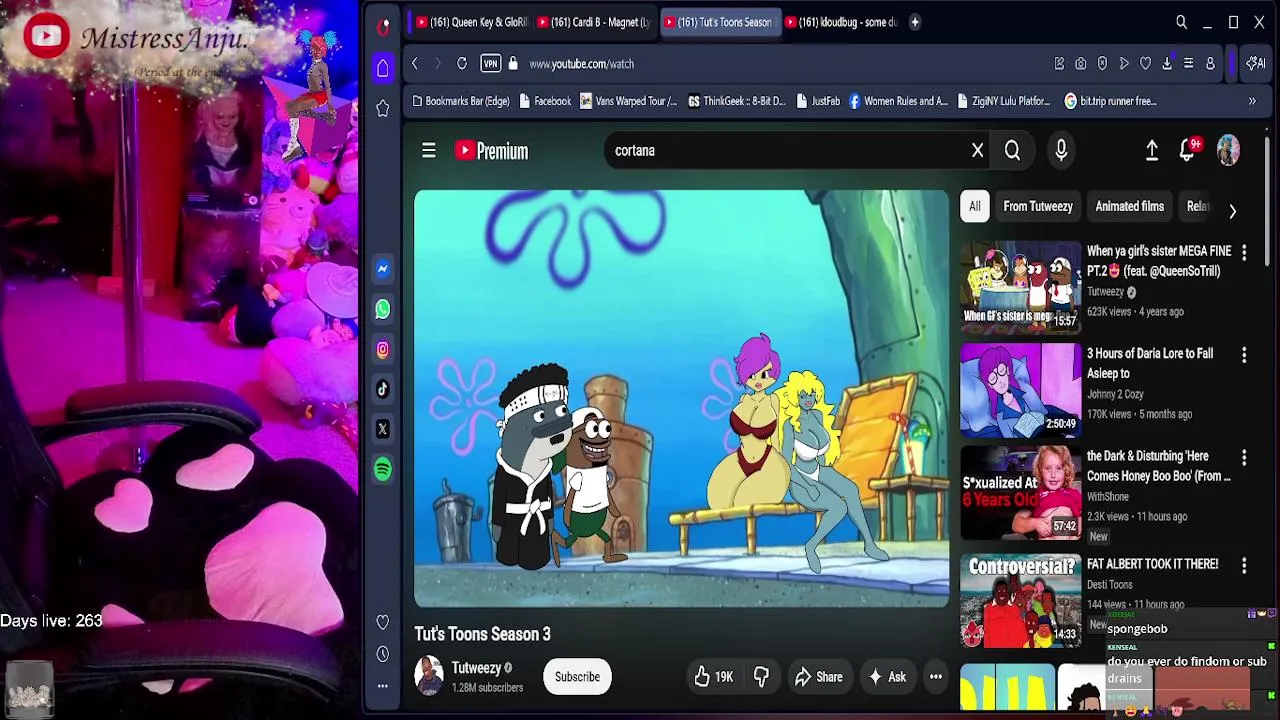Open the Opera menu logo
Image resolution: width=1280 pixels, height=720 pixels.
[383, 27]
